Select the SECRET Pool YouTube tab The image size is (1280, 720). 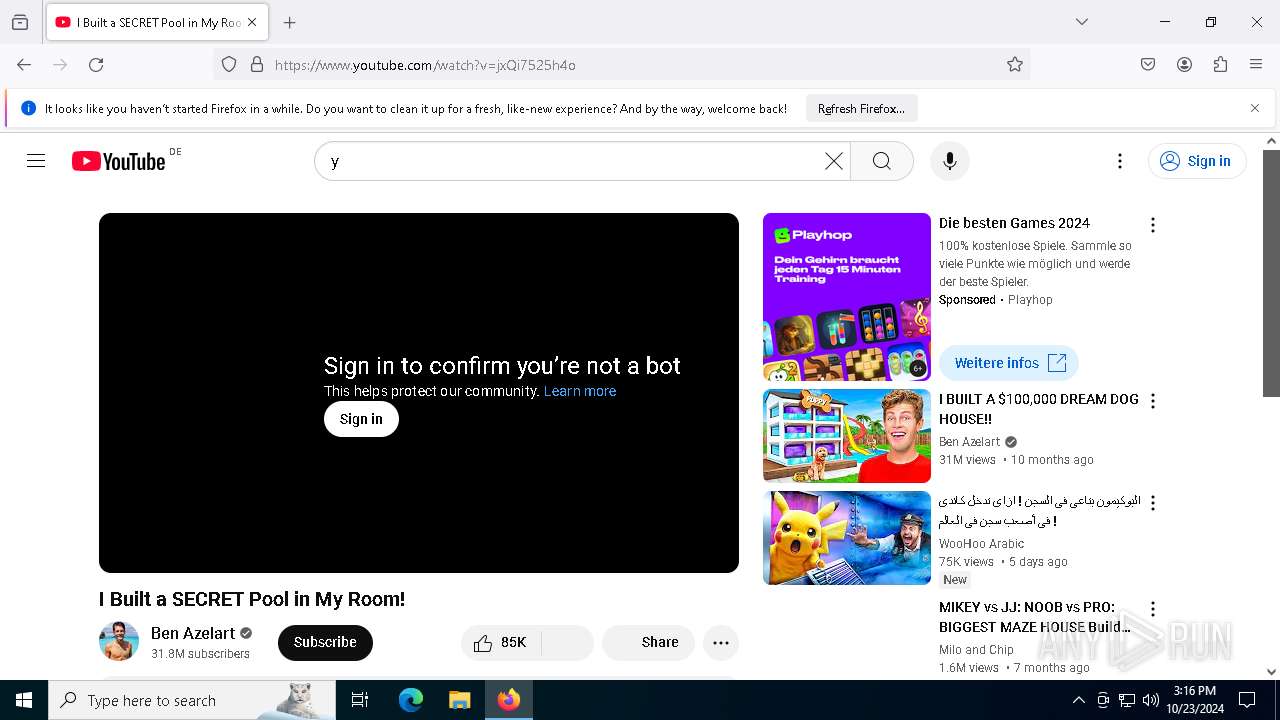[x=157, y=22]
